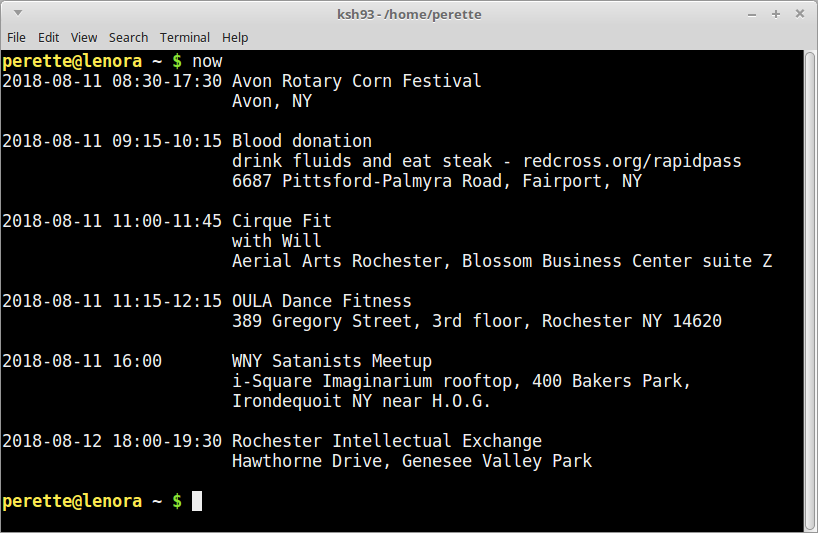Click 'Rochester Intellectual Exchange' event title
818x533 pixels.
[387, 441]
